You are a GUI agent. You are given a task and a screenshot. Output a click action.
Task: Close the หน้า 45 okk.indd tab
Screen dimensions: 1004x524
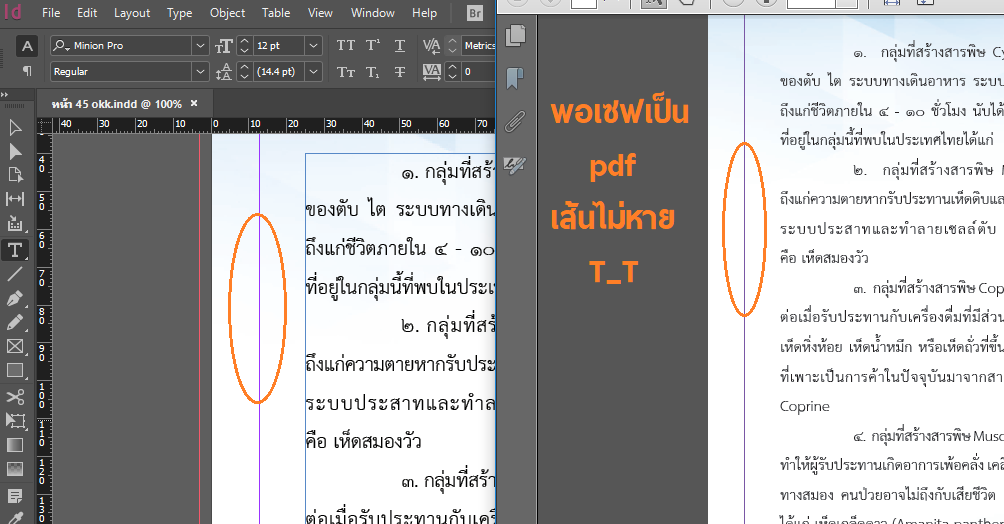coord(194,103)
